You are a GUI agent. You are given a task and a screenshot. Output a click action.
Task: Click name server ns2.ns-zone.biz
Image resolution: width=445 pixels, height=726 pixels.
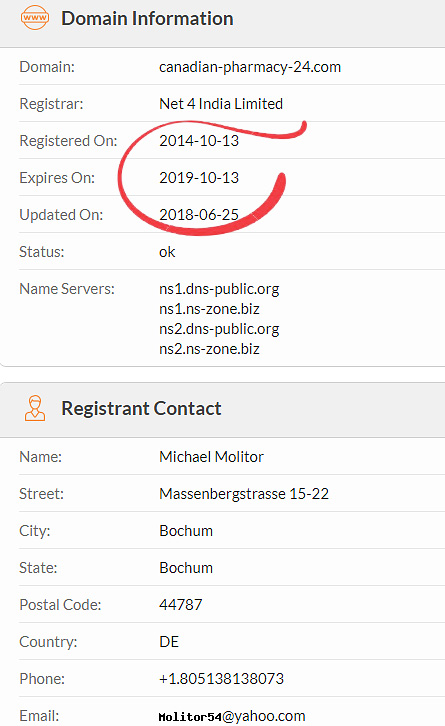209,349
